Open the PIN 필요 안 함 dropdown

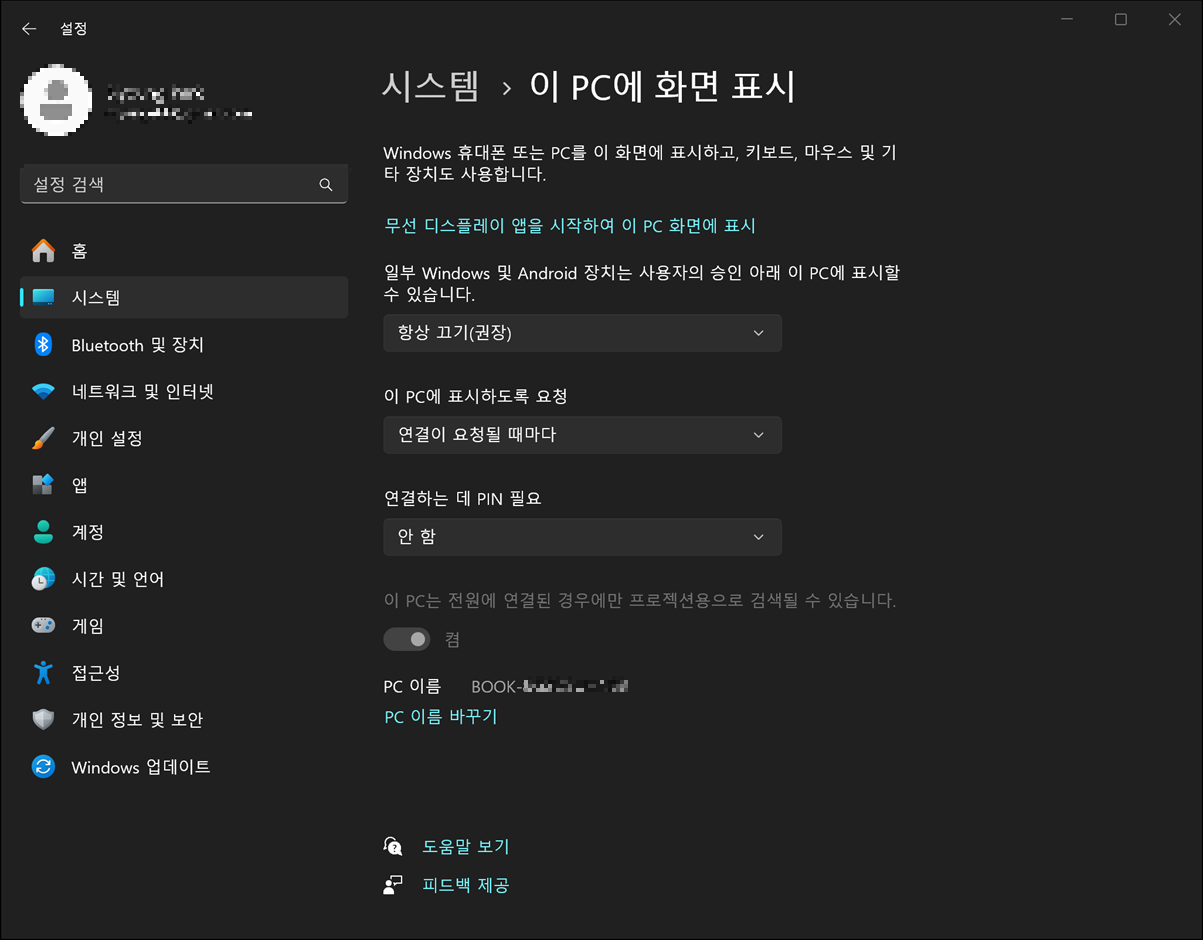[x=582, y=537]
